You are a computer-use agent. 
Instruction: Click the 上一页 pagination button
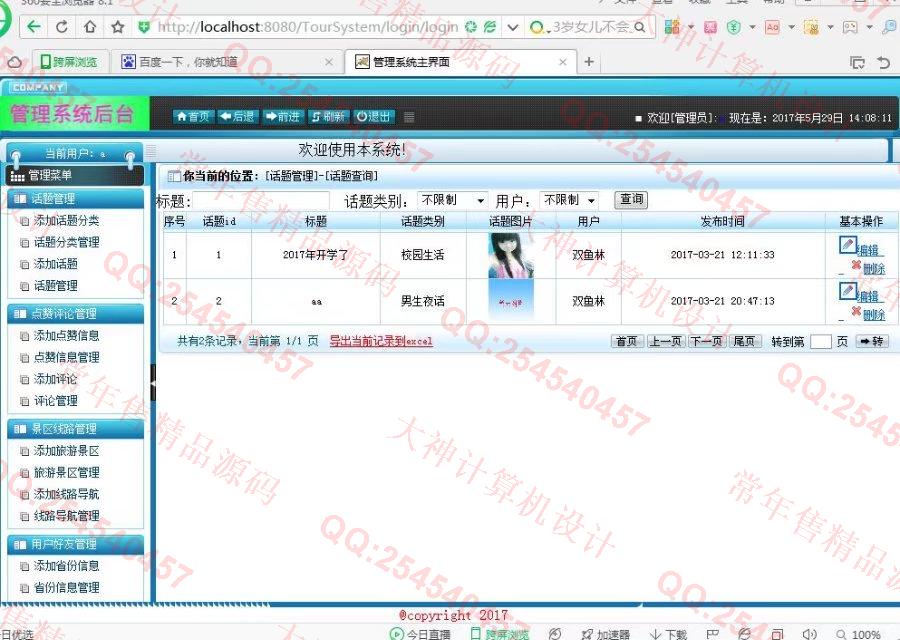[665, 342]
